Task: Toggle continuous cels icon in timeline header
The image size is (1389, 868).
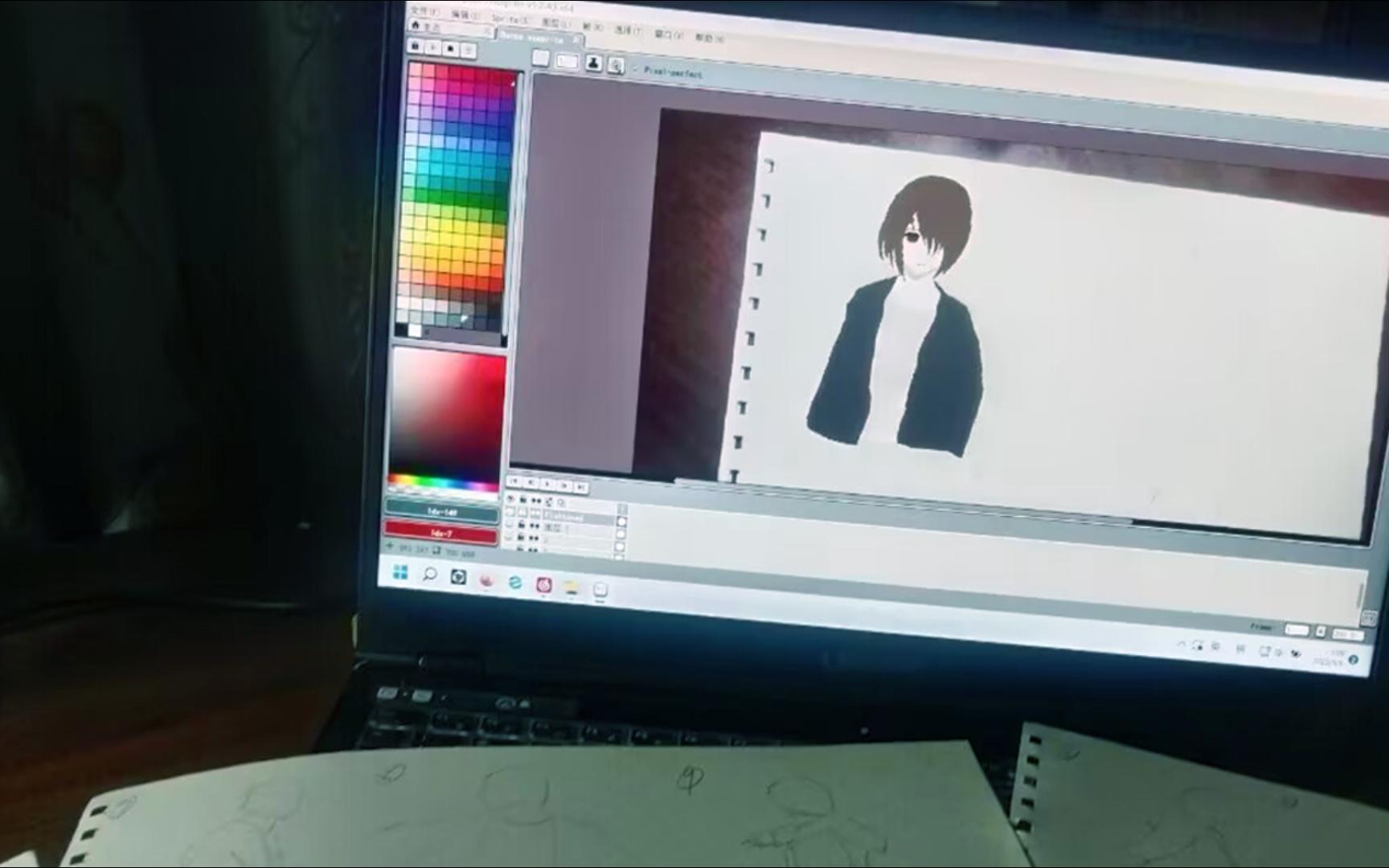Action: click(x=535, y=502)
